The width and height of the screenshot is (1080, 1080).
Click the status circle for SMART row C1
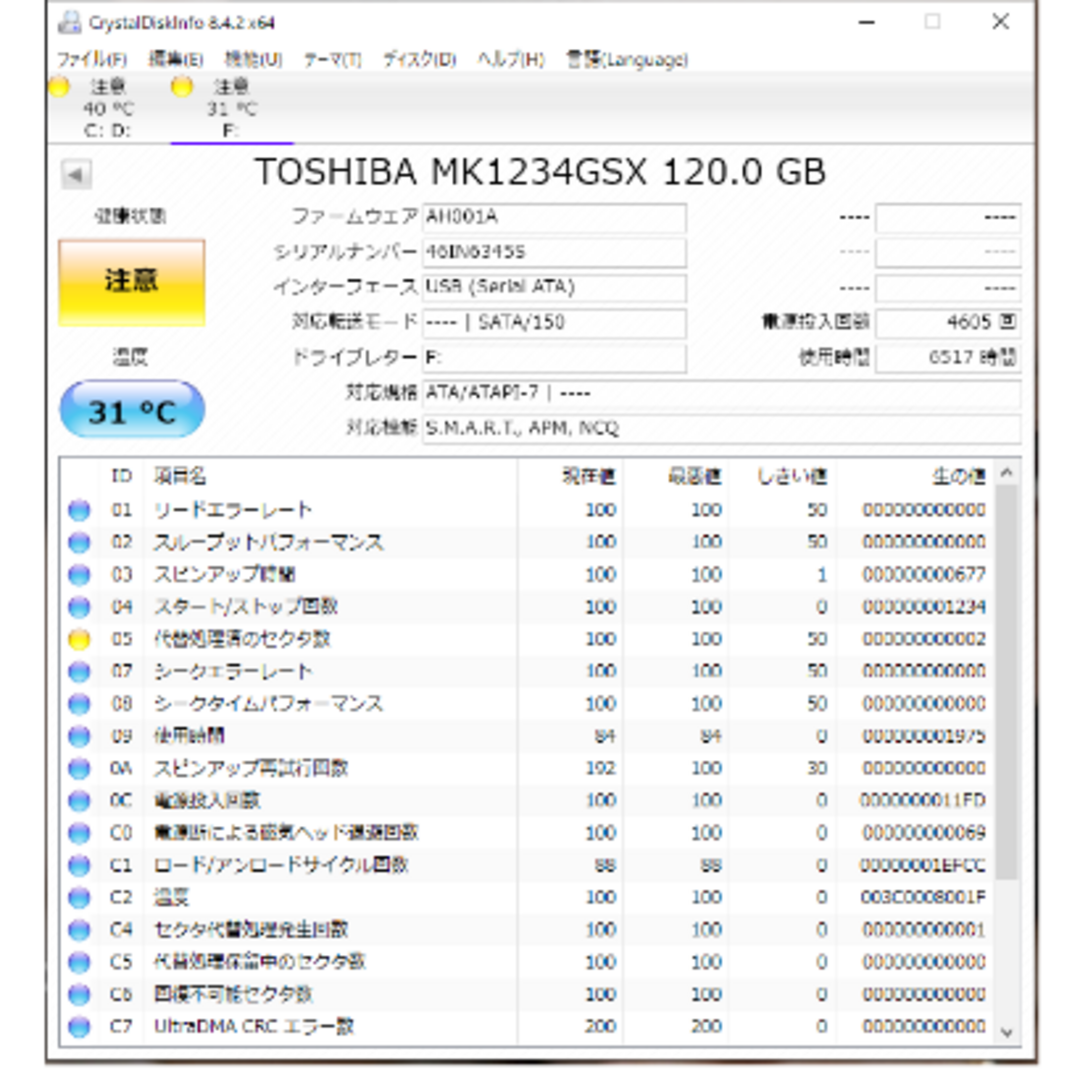click(x=79, y=865)
